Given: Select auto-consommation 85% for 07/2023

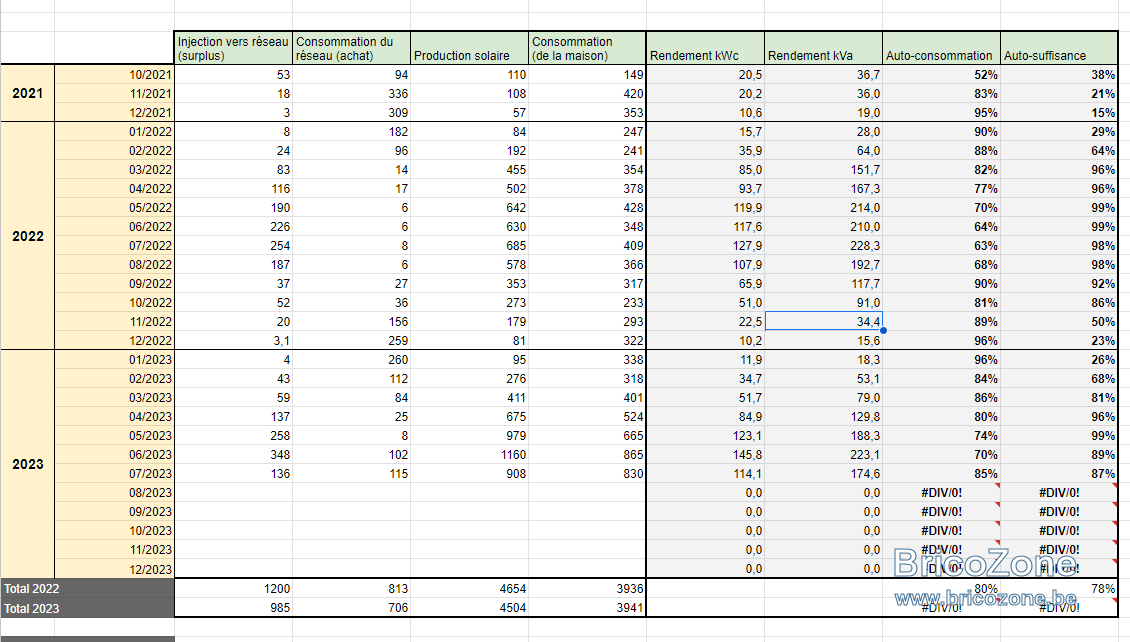Looking at the screenshot, I should coord(942,474).
